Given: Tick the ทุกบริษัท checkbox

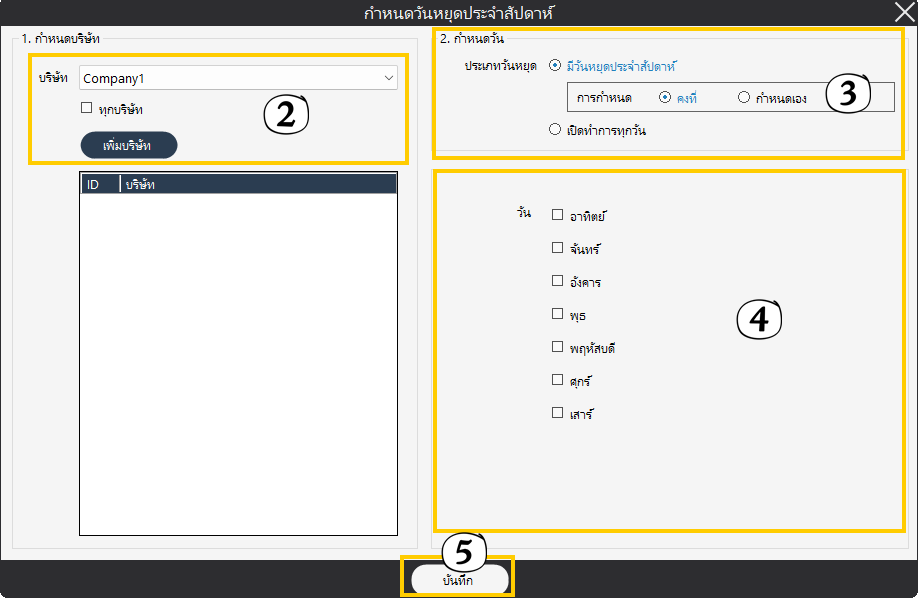Looking at the screenshot, I should [x=87, y=108].
